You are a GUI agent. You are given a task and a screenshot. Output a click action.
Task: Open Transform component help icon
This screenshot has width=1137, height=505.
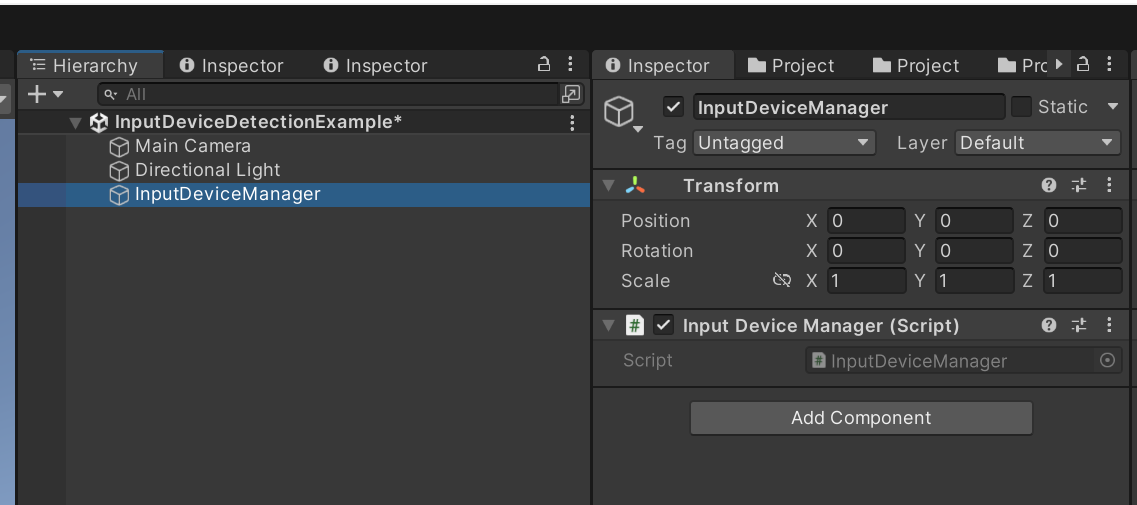tap(1049, 185)
